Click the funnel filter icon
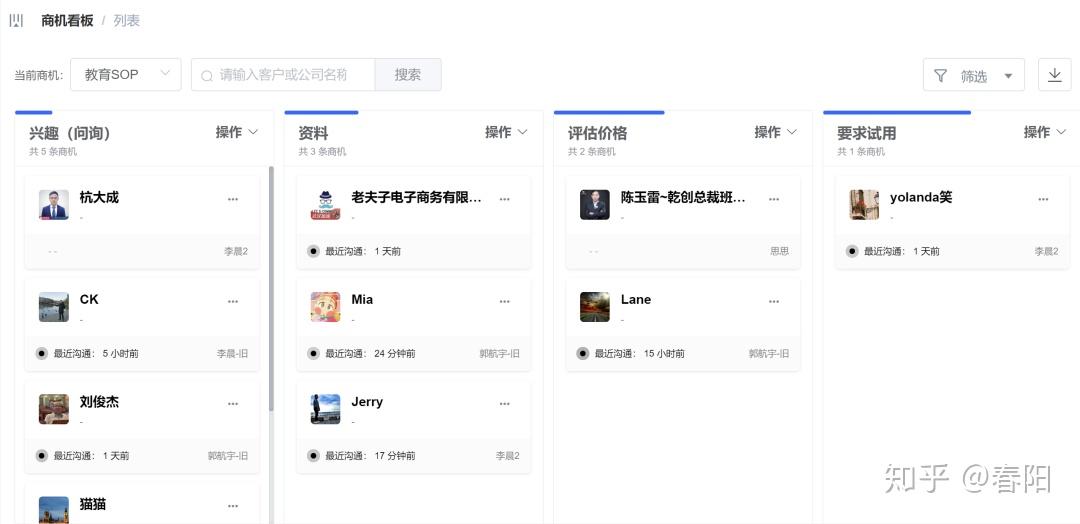 click(940, 76)
